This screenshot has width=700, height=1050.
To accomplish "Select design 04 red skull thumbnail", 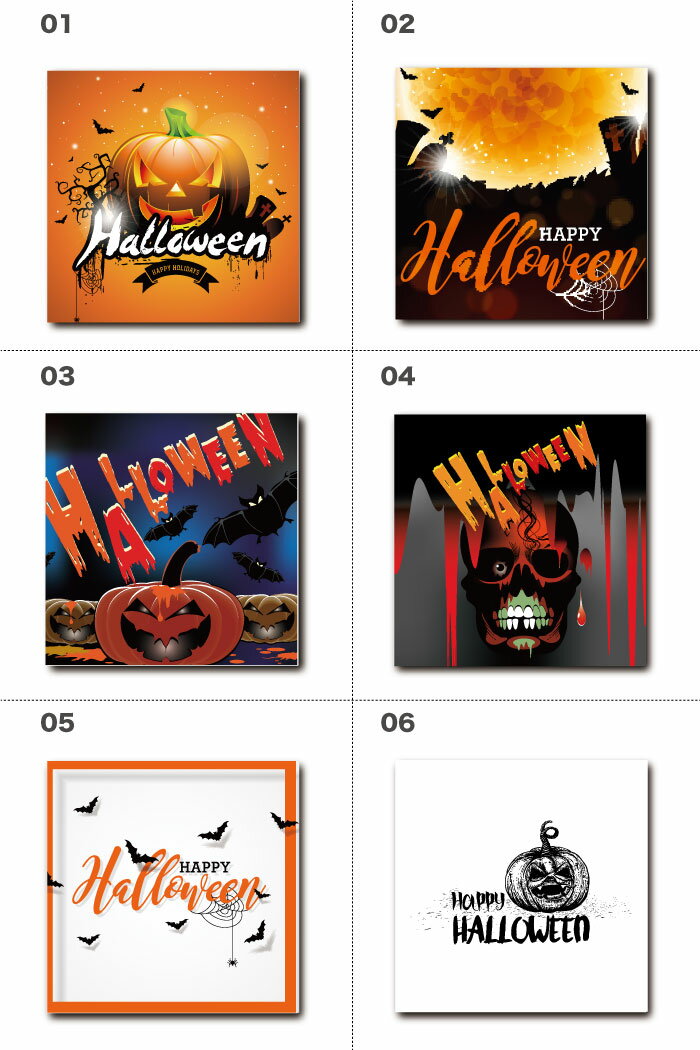I will coord(520,540).
